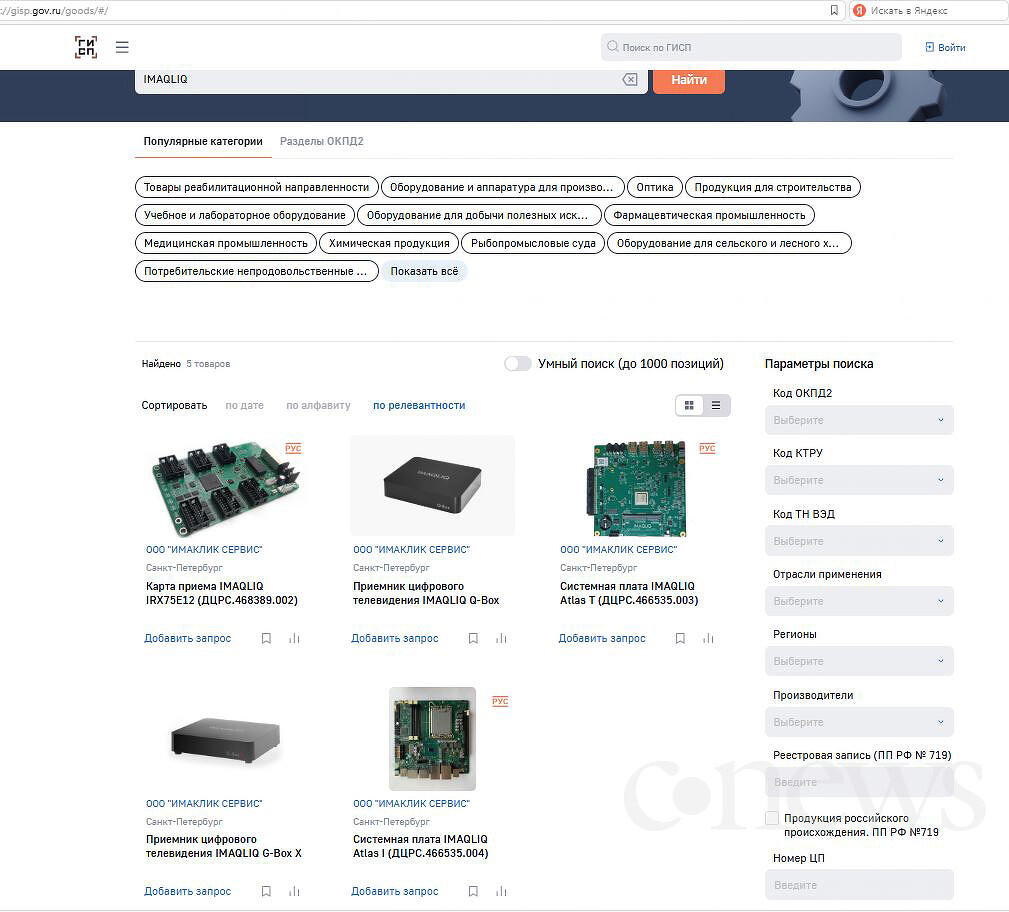1009x912 pixels.
Task: Open Код ОКПД2 dropdown
Action: click(x=859, y=420)
